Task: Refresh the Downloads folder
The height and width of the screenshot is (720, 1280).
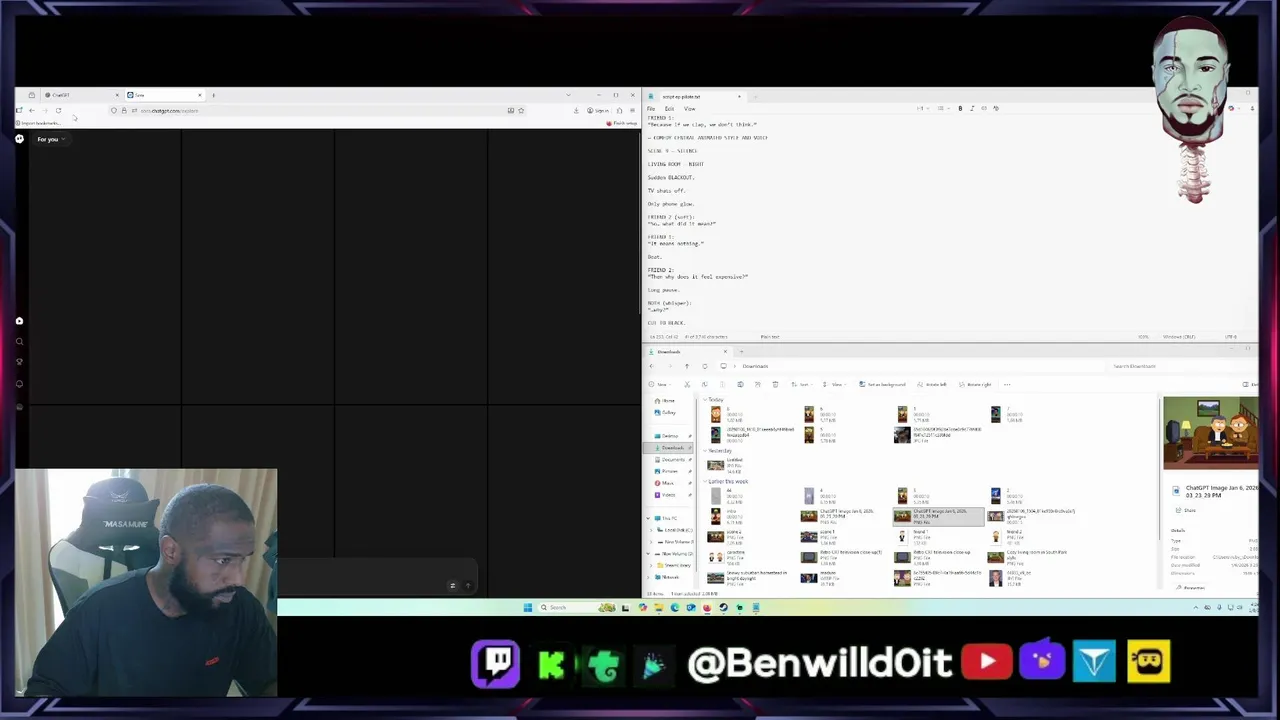Action: click(x=705, y=366)
